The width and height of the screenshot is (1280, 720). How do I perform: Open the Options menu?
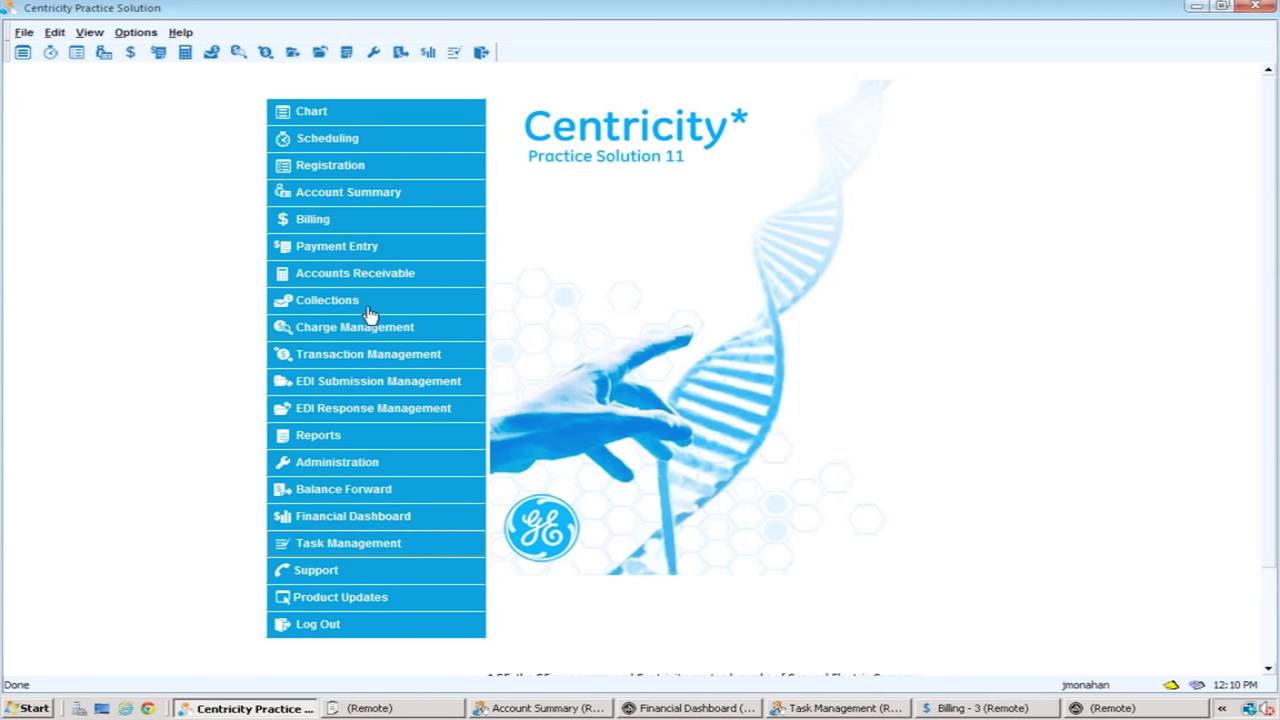coord(136,32)
